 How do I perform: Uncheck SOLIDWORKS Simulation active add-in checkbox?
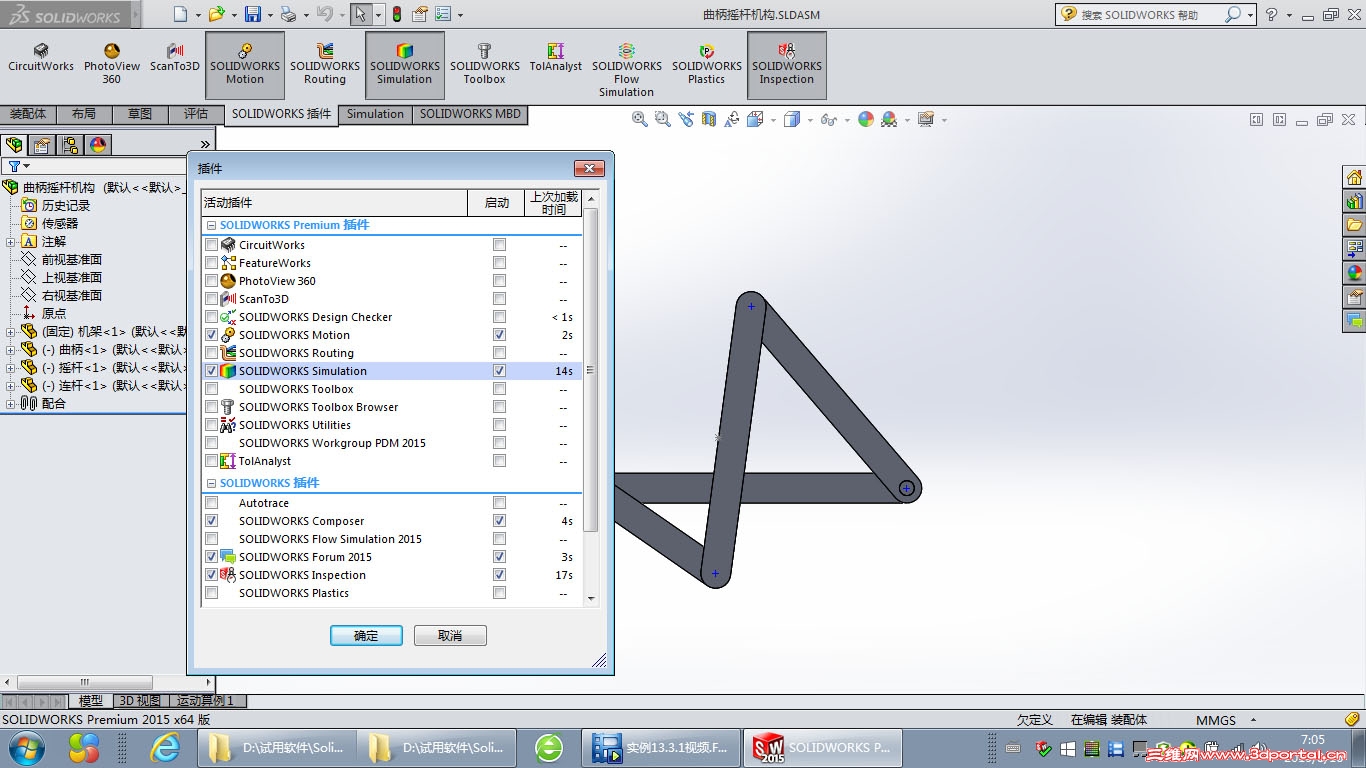click(211, 371)
